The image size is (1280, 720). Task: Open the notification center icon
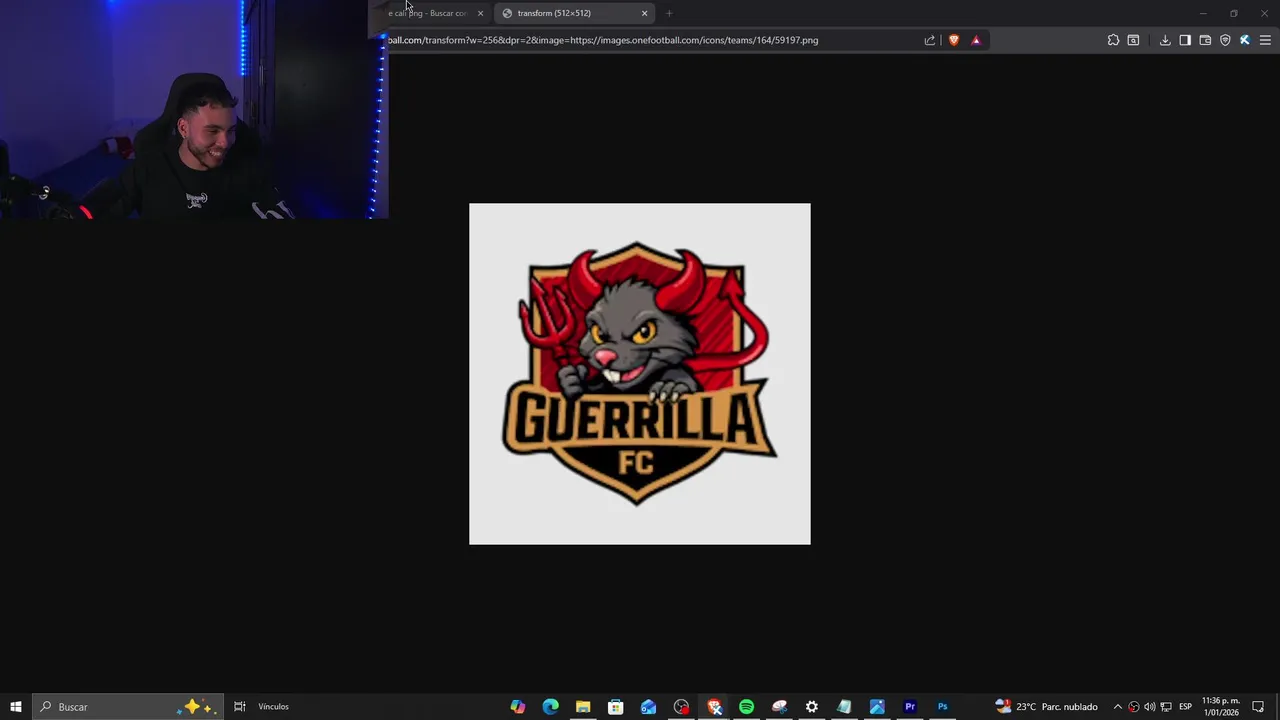pyautogui.click(x=1258, y=707)
